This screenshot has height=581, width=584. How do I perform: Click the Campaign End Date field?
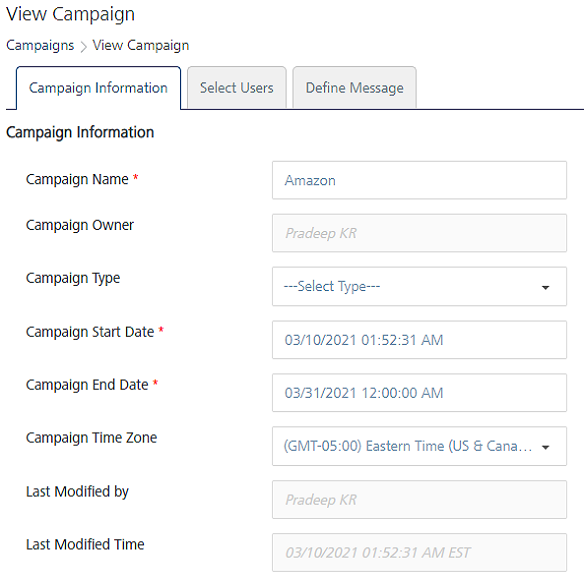tap(419, 393)
